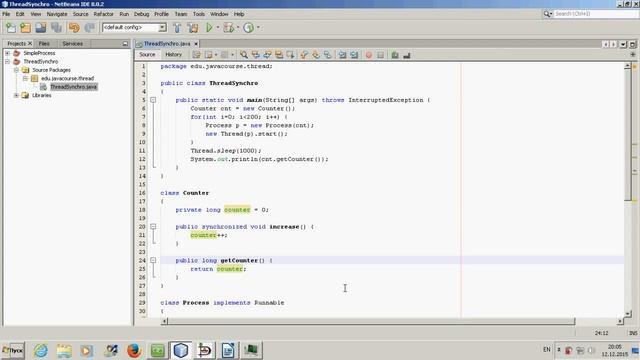
Task: Click Find Previous Occurrence icon
Action: tap(256, 55)
